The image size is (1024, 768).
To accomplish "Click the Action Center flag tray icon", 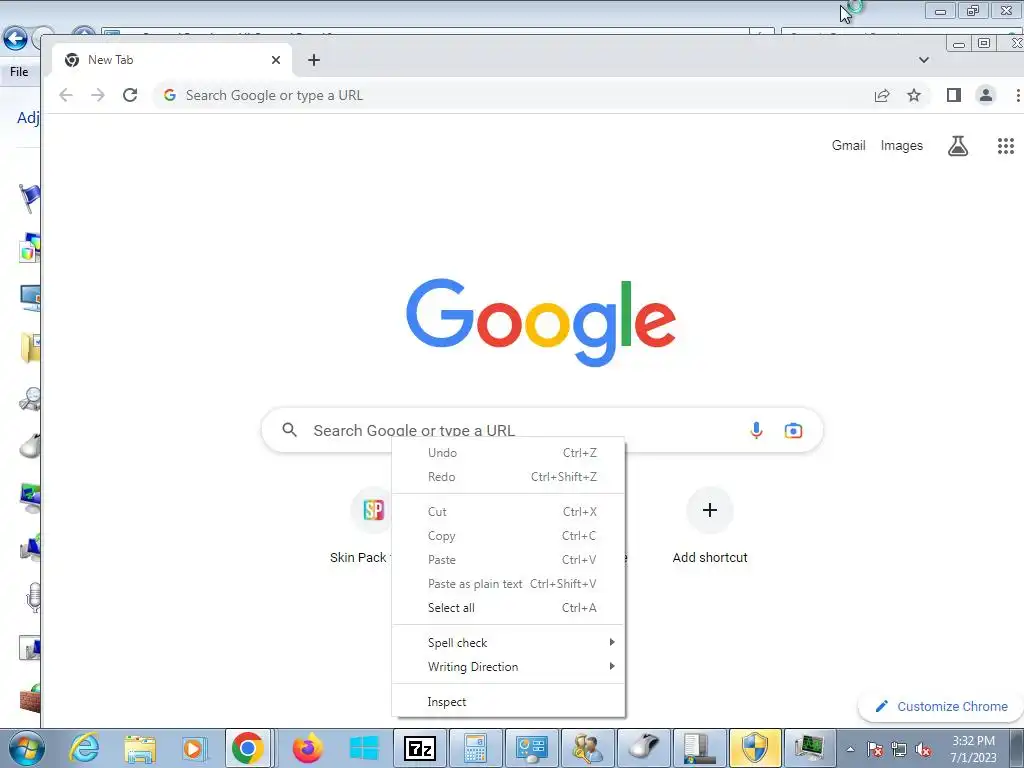I will pyautogui.click(x=875, y=749).
